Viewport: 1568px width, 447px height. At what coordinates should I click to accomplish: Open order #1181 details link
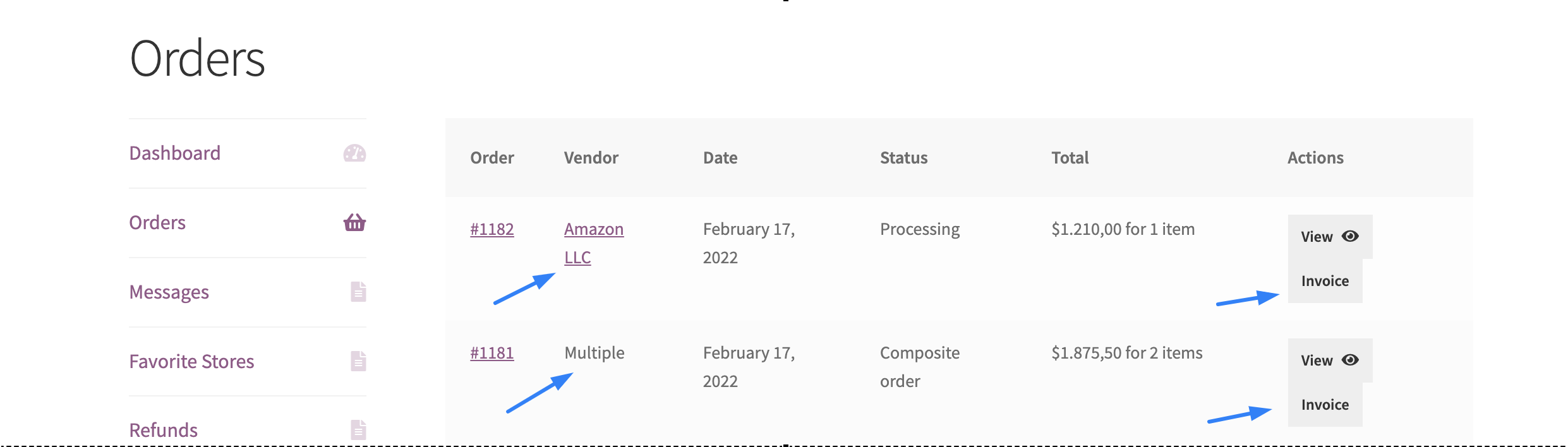[492, 353]
